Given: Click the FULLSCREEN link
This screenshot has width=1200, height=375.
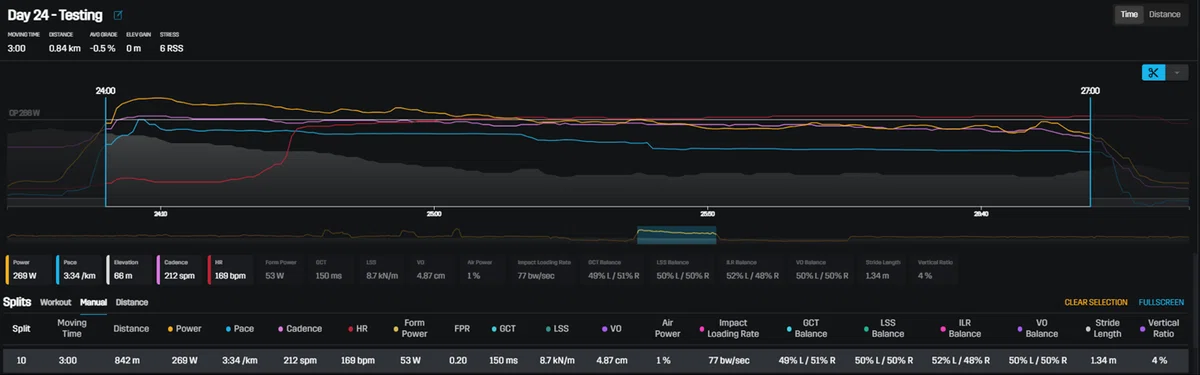Looking at the screenshot, I should tap(1161, 302).
